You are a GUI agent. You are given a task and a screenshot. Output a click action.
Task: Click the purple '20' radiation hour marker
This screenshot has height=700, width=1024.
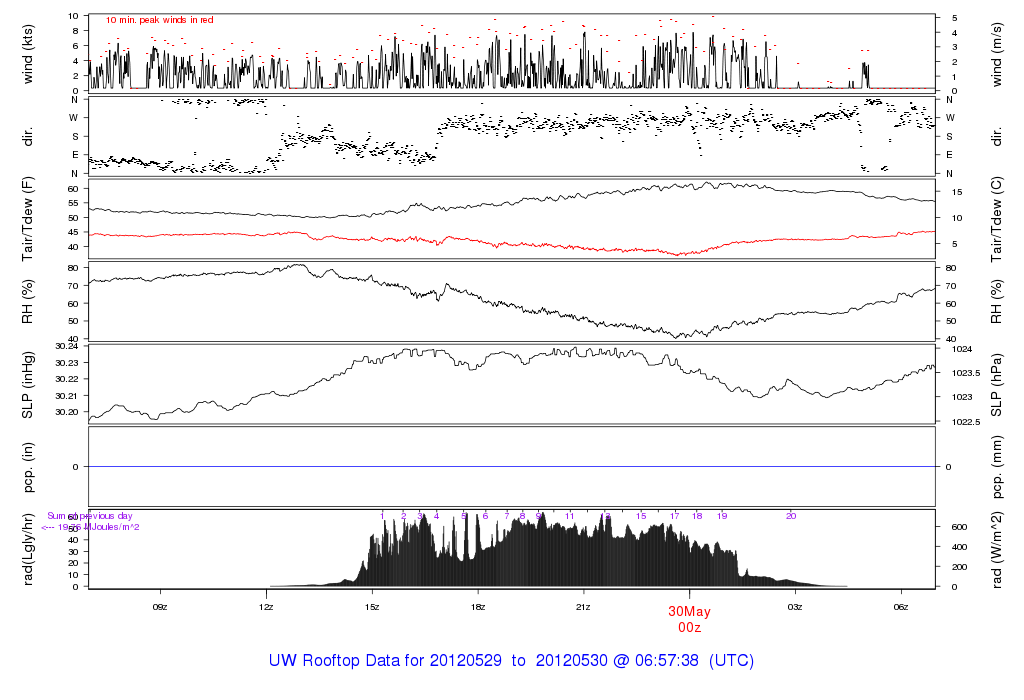(x=791, y=516)
